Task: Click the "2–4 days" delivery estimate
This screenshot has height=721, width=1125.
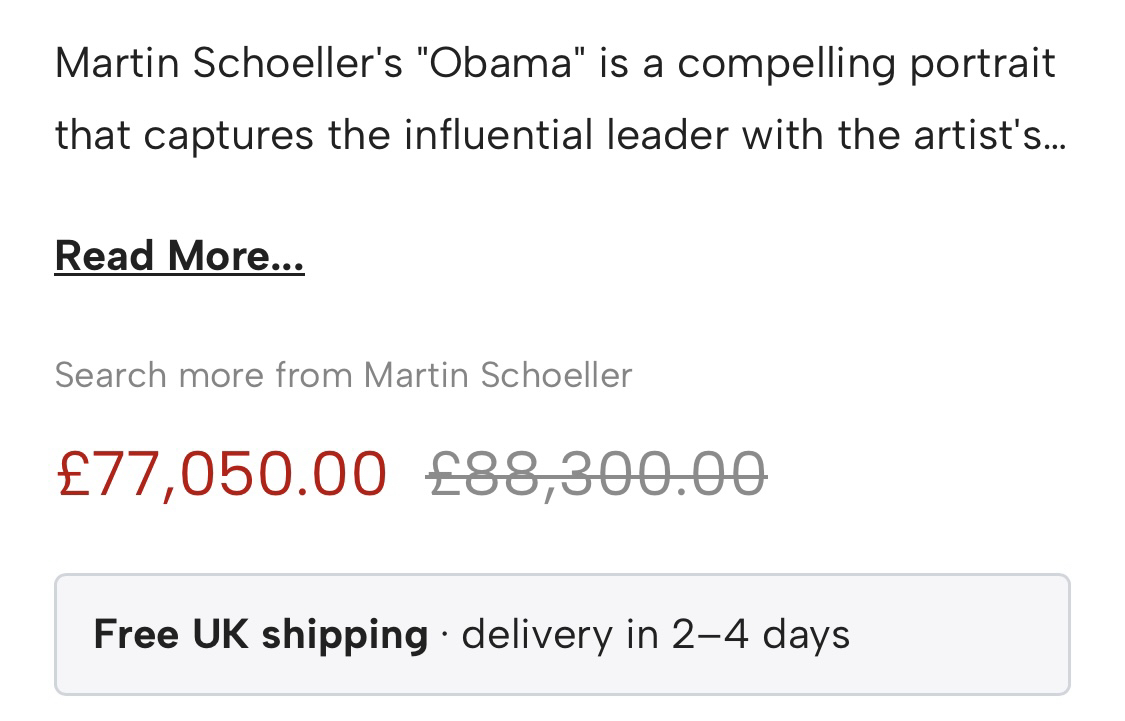Action: tap(760, 634)
